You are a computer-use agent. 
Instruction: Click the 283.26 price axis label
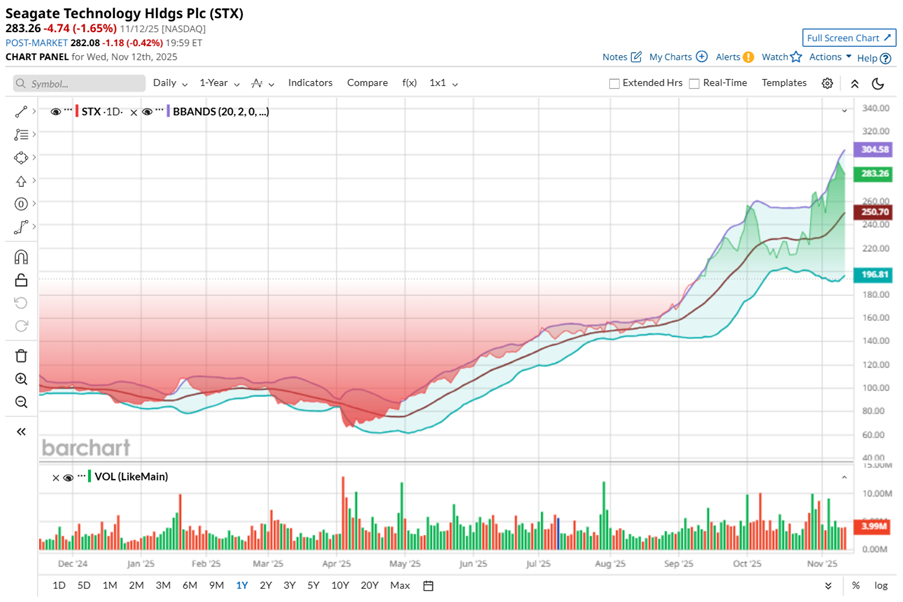click(x=874, y=173)
